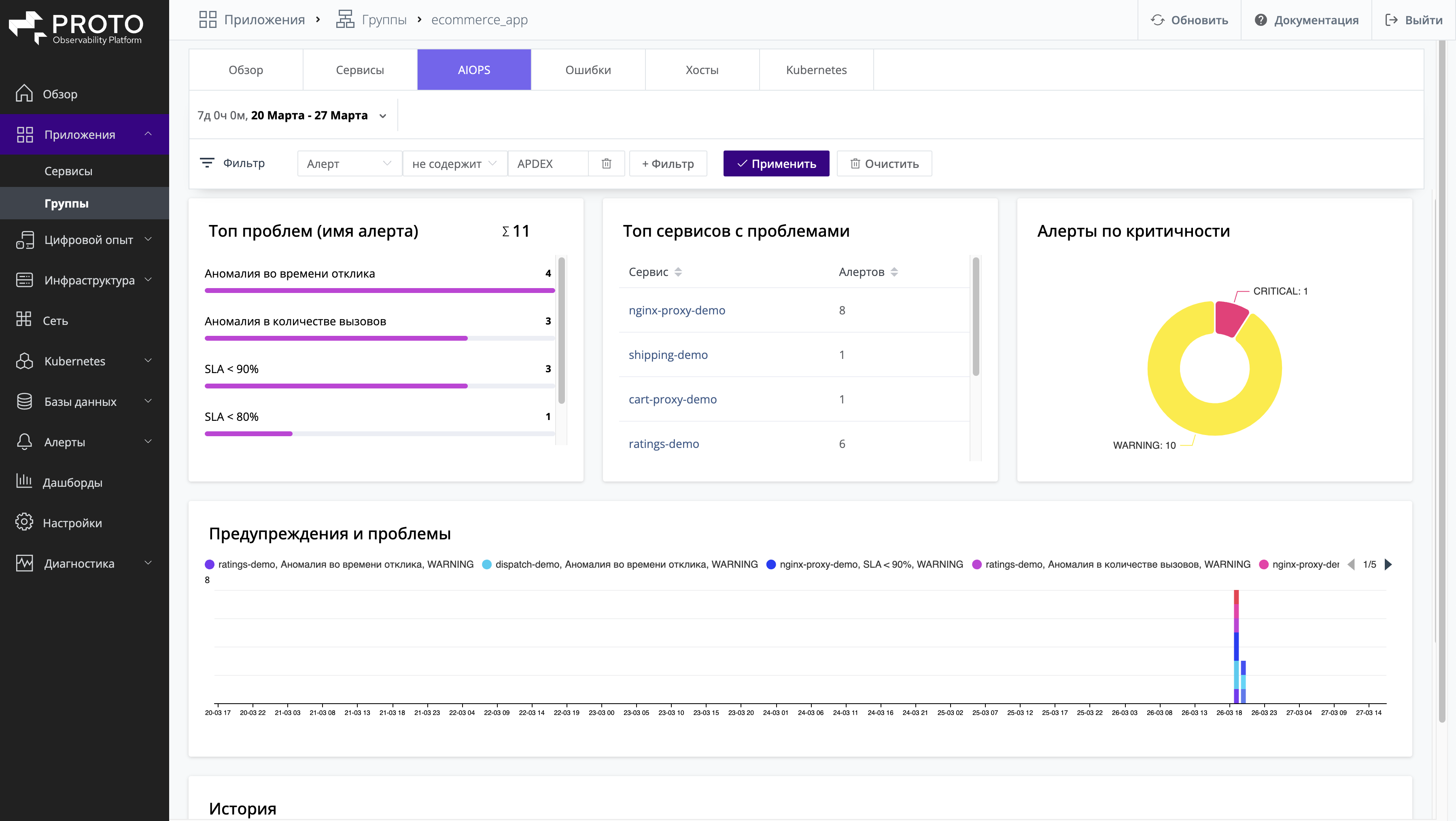Click the Топ проблем list scrollbar
This screenshot has width=1456, height=821.
pyautogui.click(x=561, y=331)
